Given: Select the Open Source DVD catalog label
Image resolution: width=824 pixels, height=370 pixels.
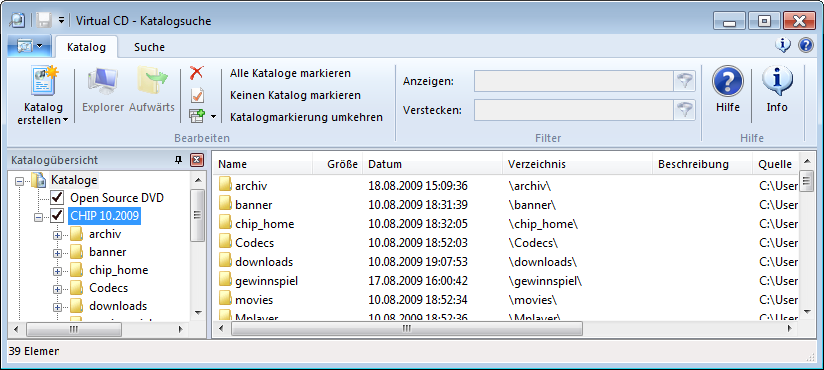Looking at the screenshot, I should pos(117,198).
